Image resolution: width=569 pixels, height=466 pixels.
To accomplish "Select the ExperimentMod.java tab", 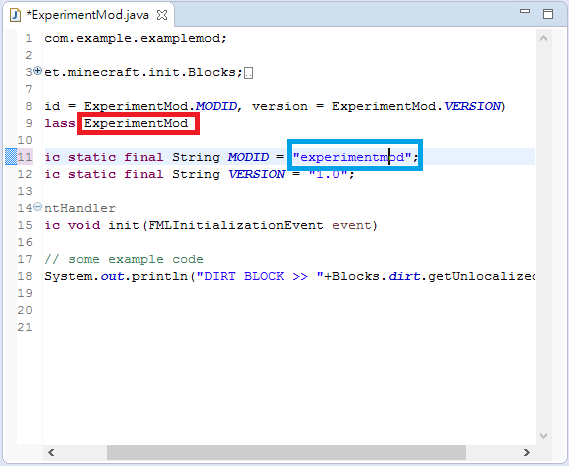I will coord(89,15).
